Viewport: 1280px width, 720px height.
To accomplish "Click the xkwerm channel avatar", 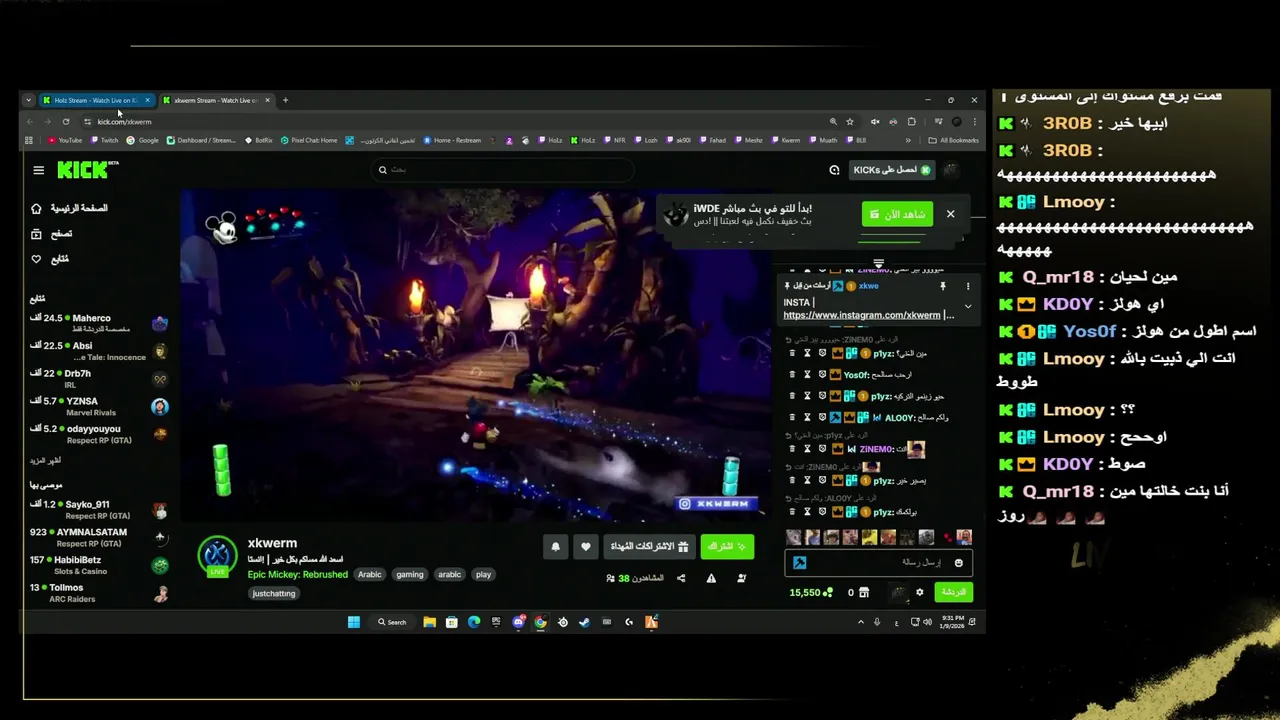I will tap(217, 556).
